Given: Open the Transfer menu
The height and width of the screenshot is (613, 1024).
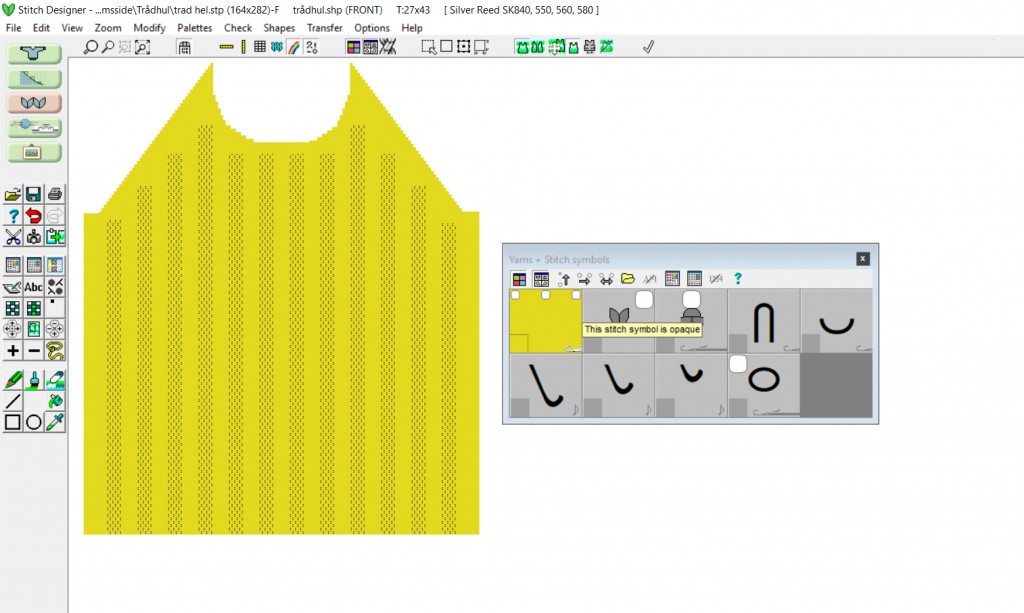Looking at the screenshot, I should 324,28.
